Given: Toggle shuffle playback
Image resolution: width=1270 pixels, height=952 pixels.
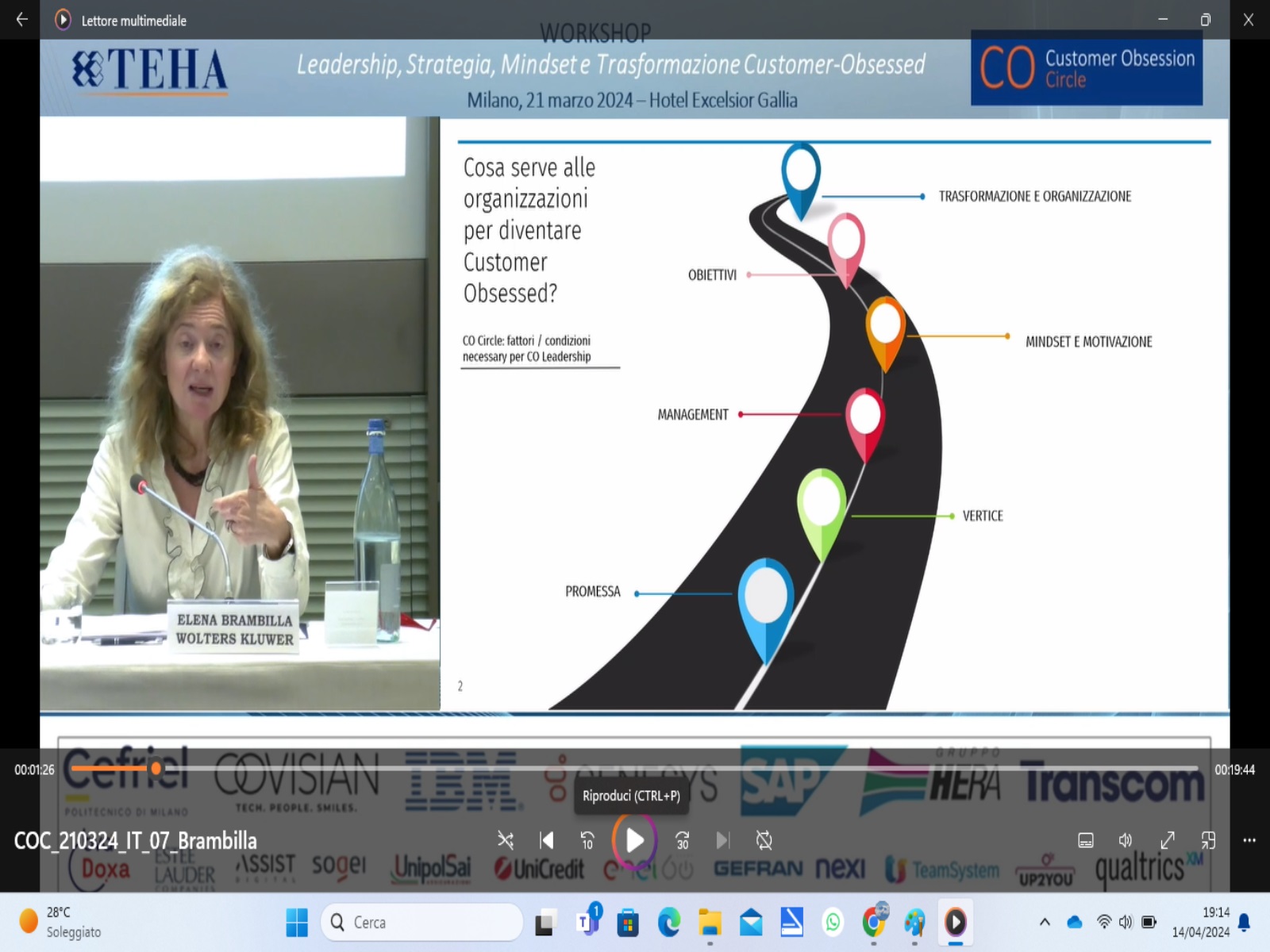Looking at the screenshot, I should tap(505, 840).
